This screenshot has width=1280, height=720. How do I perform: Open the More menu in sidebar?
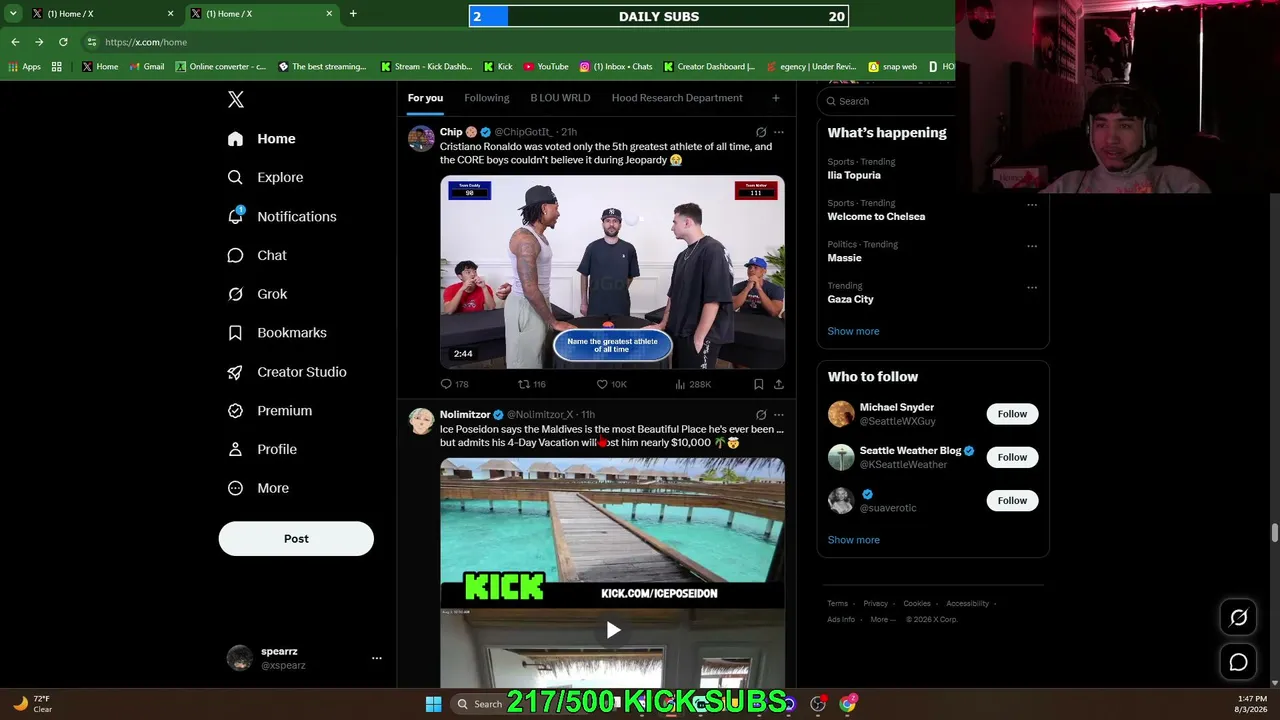pos(258,488)
